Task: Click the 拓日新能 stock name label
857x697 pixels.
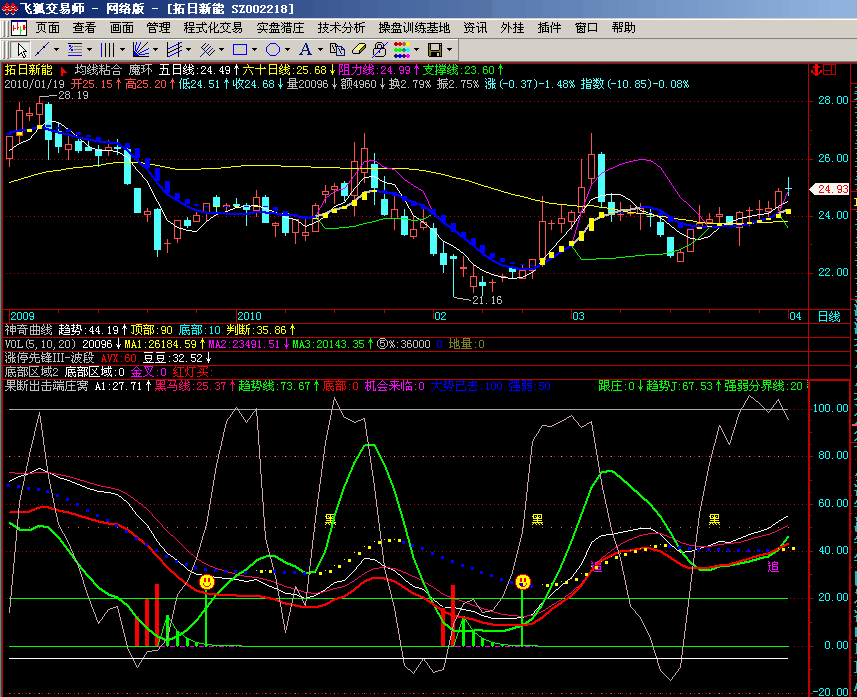Action: tap(28, 70)
